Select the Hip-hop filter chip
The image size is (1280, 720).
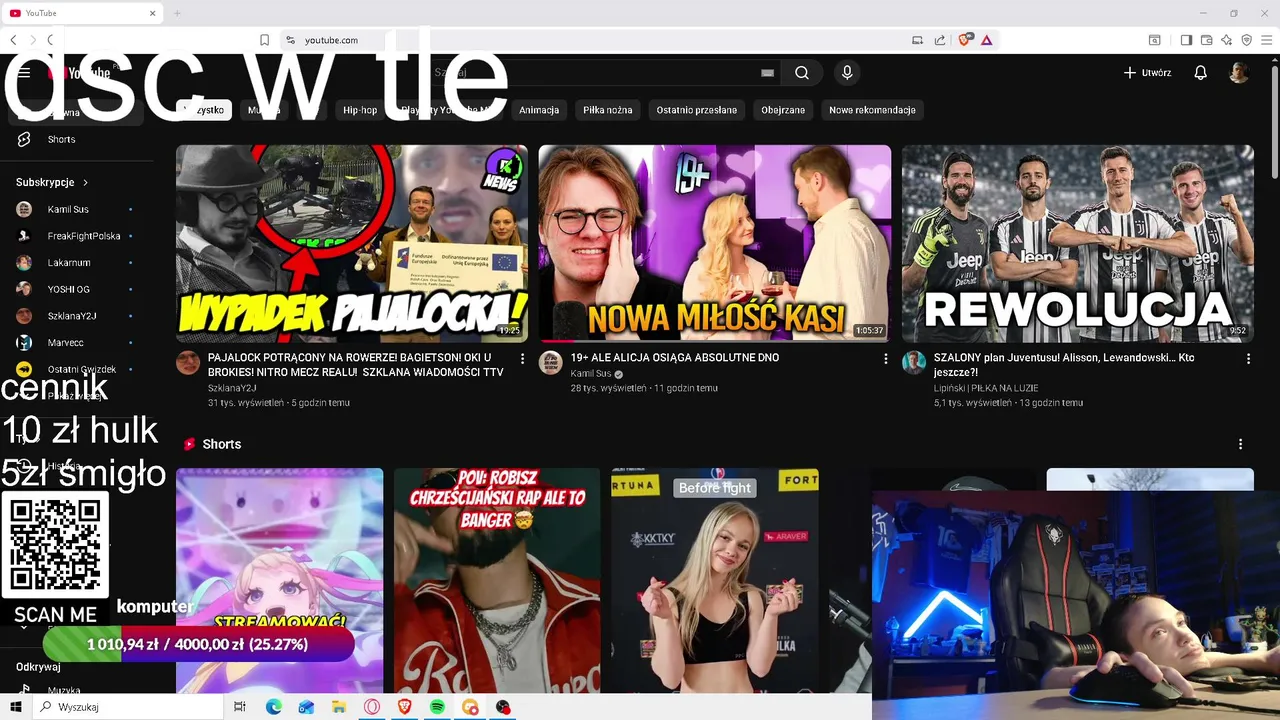coord(360,110)
